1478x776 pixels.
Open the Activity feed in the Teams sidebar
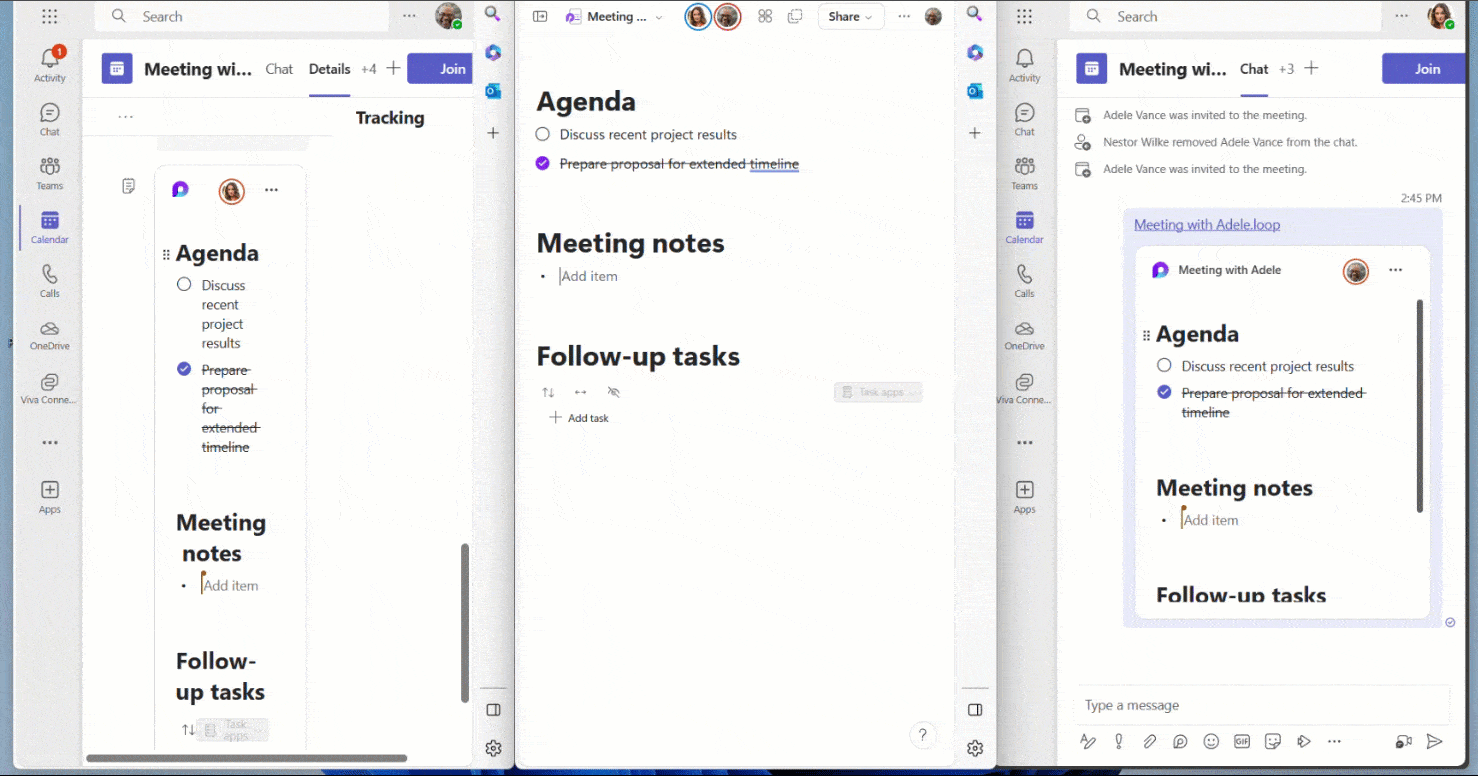coord(48,60)
